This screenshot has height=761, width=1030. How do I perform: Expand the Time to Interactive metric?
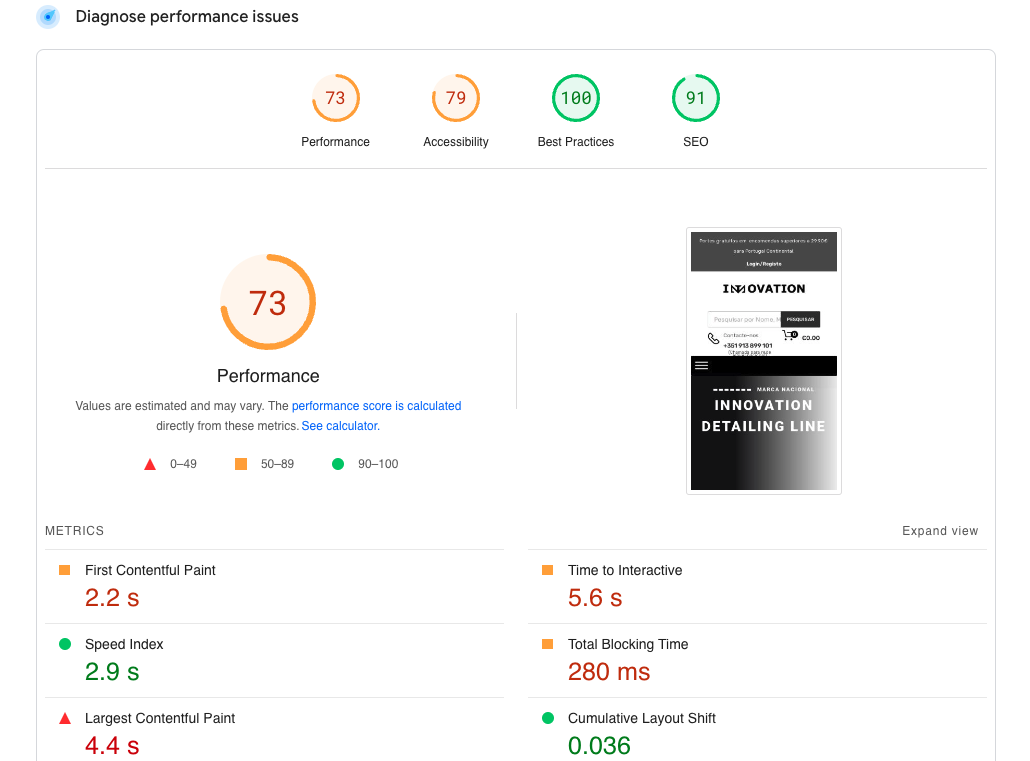[x=625, y=570]
